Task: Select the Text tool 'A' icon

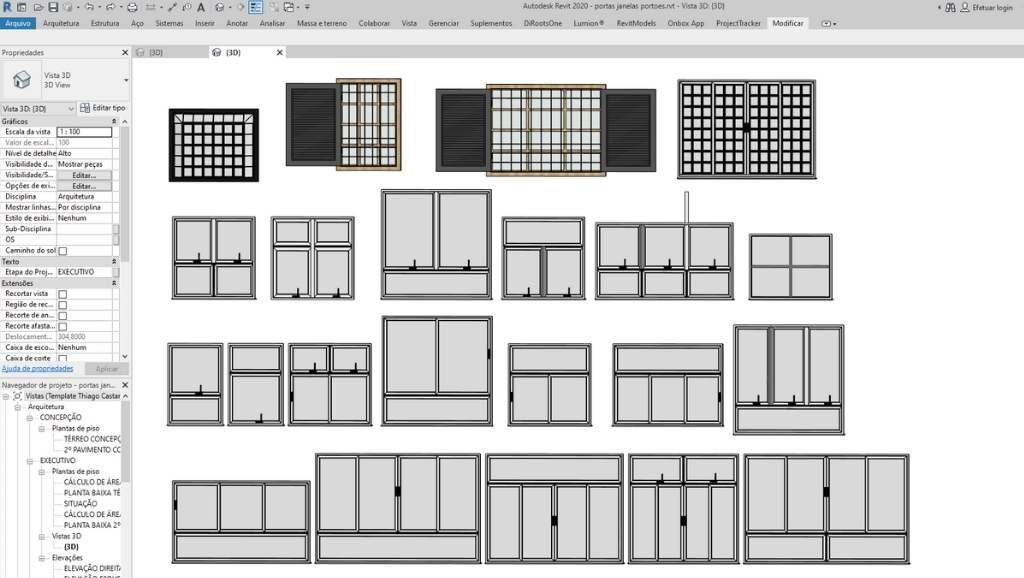Action: [x=201, y=7]
